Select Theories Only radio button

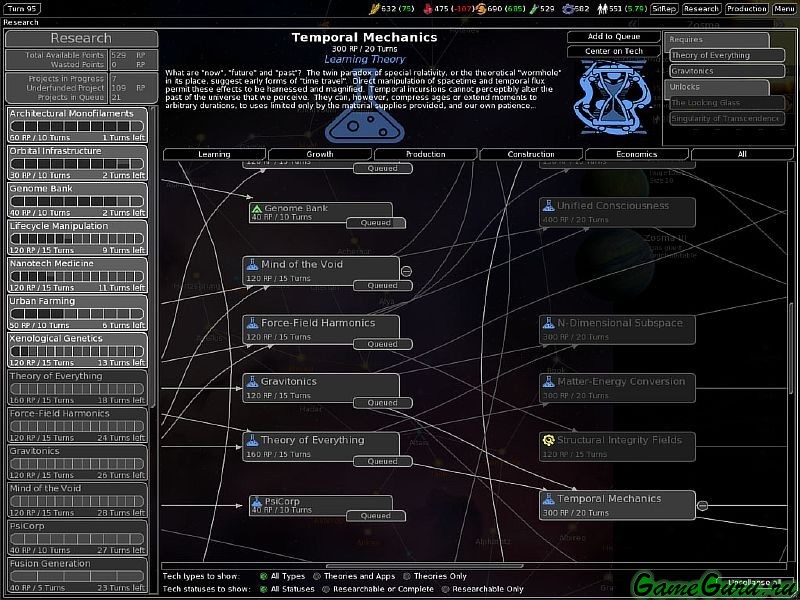[x=407, y=576]
